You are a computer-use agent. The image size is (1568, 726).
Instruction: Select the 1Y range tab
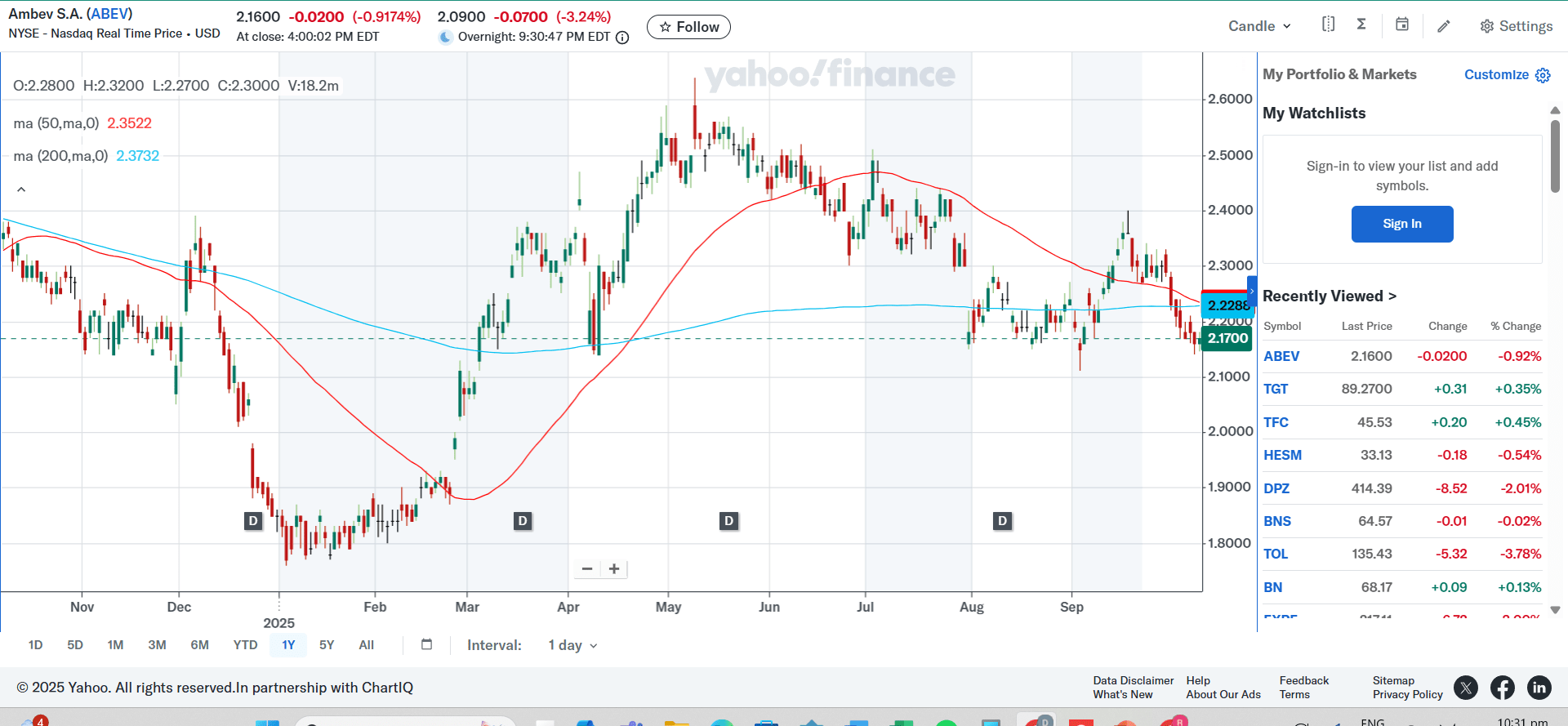coord(288,645)
